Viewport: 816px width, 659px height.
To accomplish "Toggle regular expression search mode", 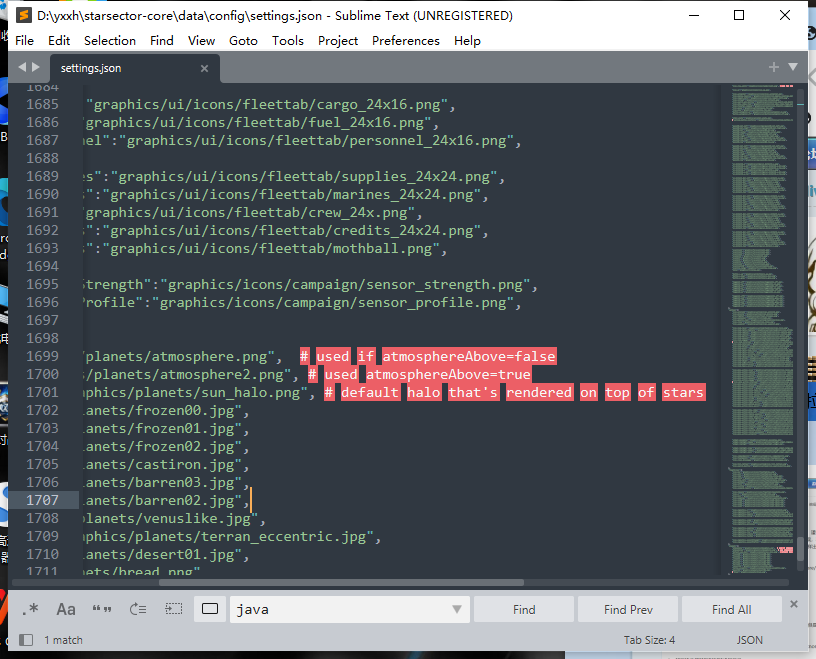I will pos(30,609).
